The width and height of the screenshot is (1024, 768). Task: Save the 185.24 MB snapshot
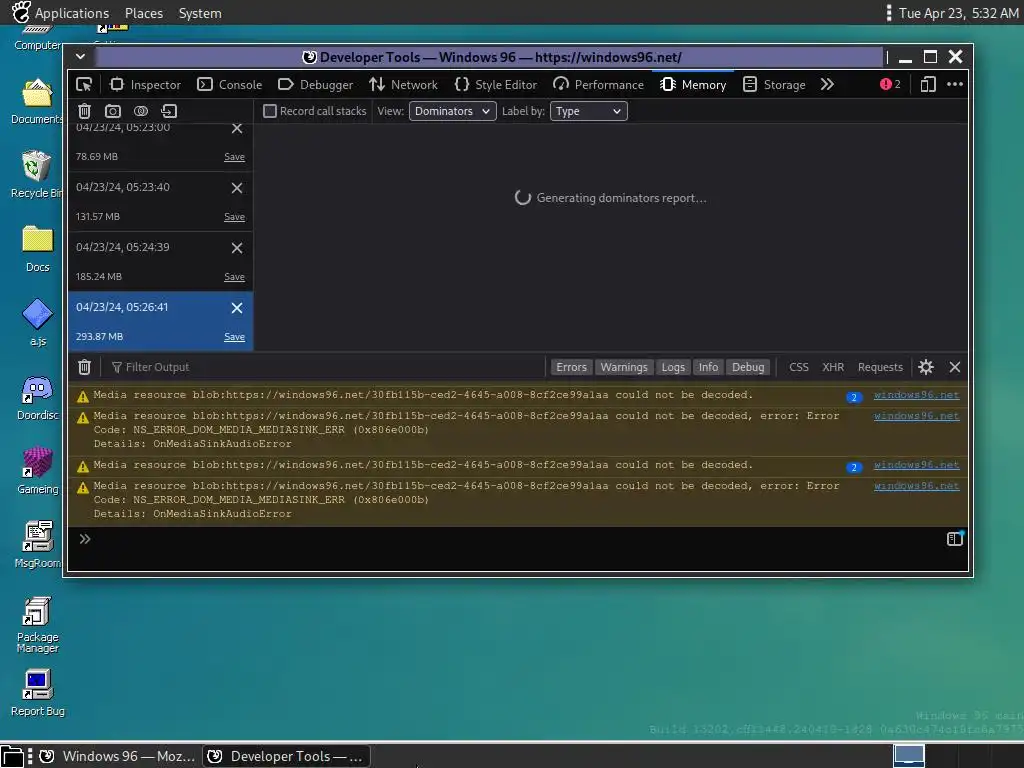pyautogui.click(x=234, y=277)
